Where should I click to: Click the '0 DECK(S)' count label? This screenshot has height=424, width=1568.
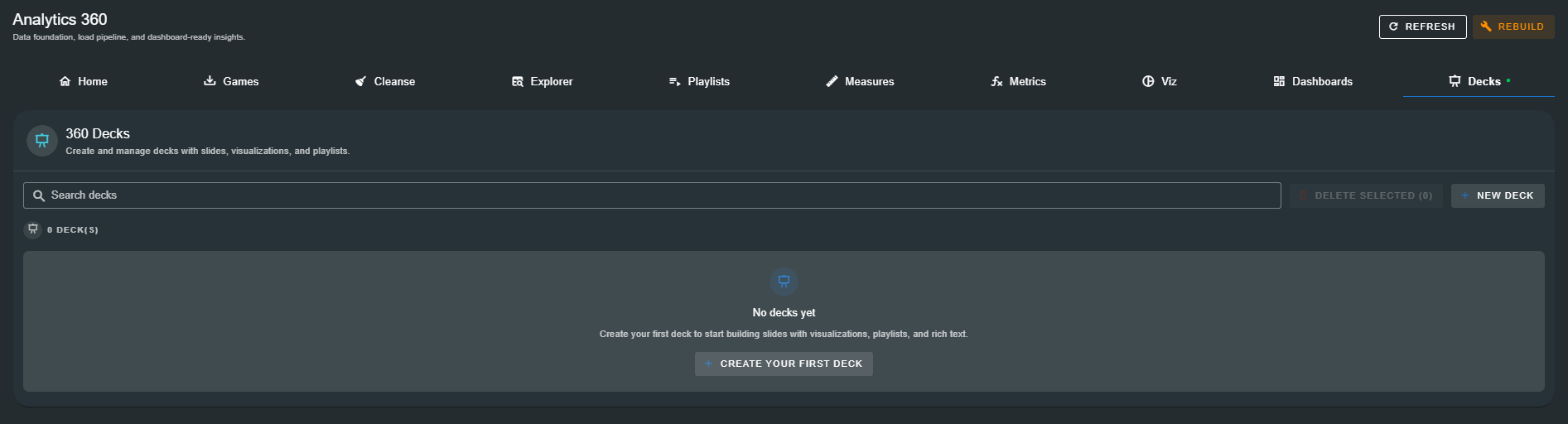[73, 230]
